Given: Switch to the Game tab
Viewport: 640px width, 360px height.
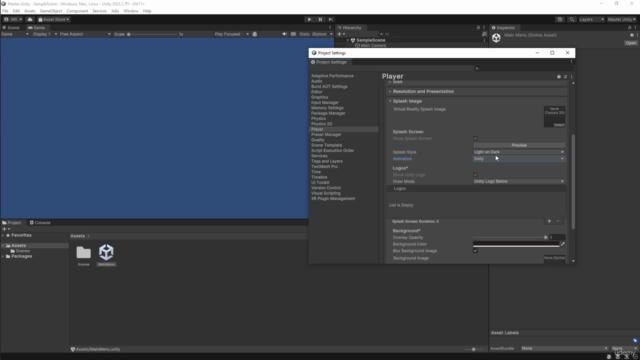Looking at the screenshot, I should tap(37, 28).
